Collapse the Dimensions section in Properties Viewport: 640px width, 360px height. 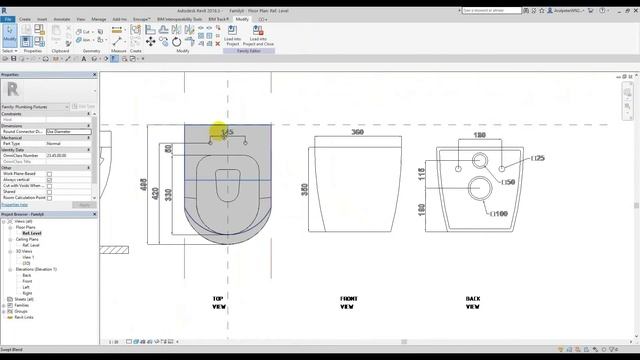[89, 126]
